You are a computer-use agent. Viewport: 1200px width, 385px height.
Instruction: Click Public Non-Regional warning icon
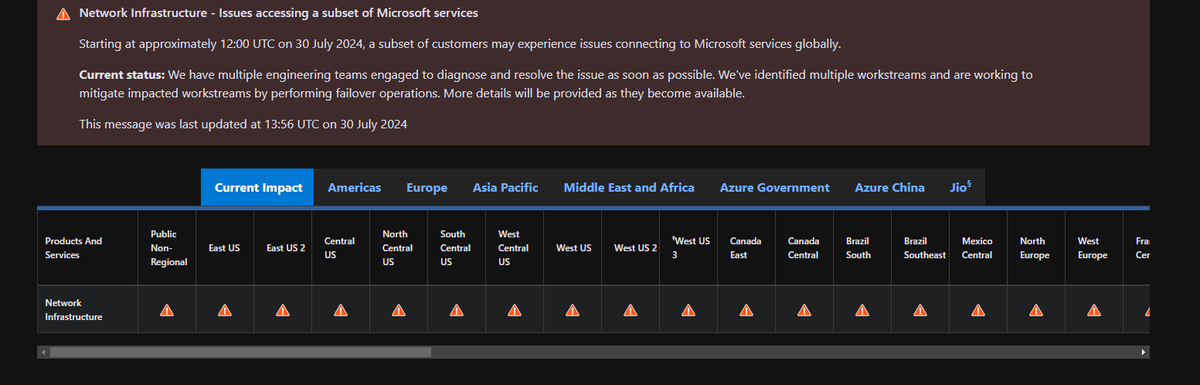tap(166, 310)
